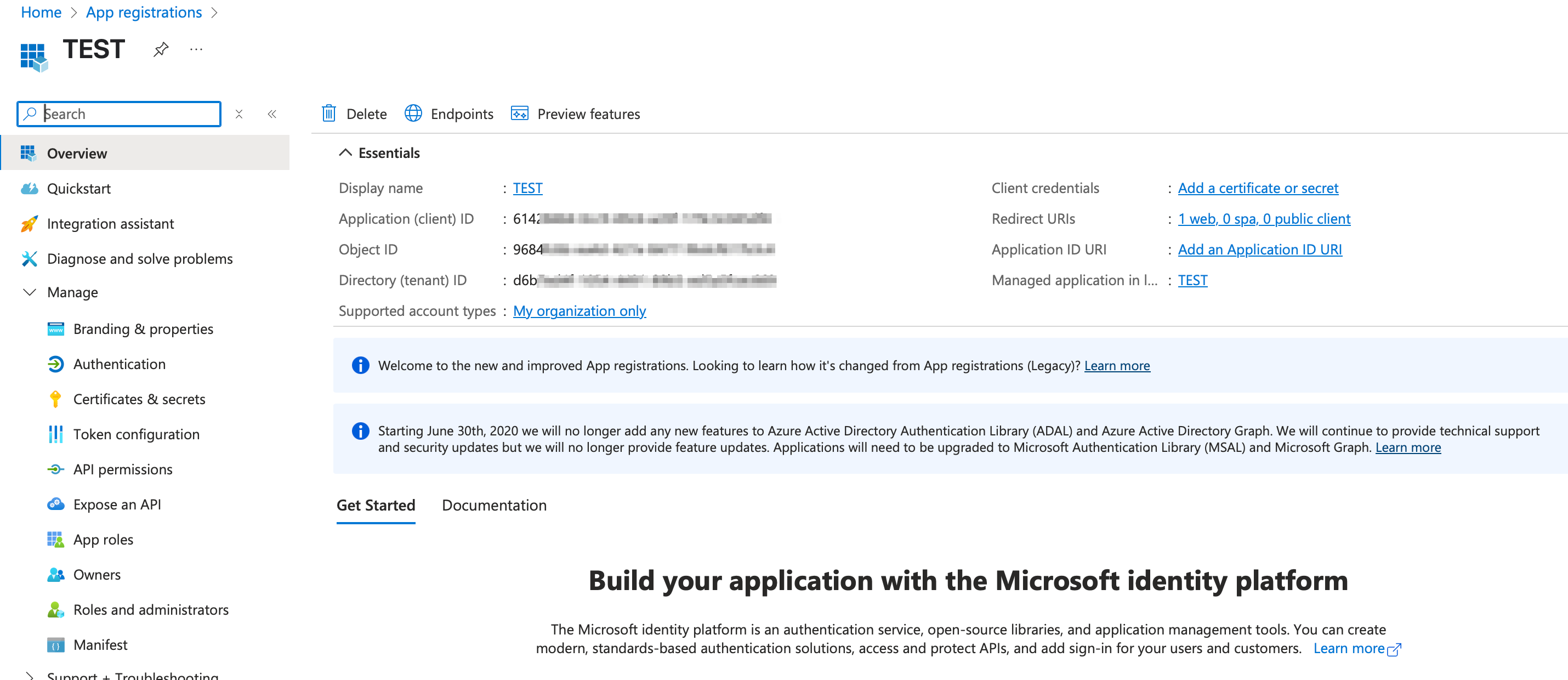This screenshot has width=1568, height=680.
Task: Open My organization only link
Action: click(579, 311)
